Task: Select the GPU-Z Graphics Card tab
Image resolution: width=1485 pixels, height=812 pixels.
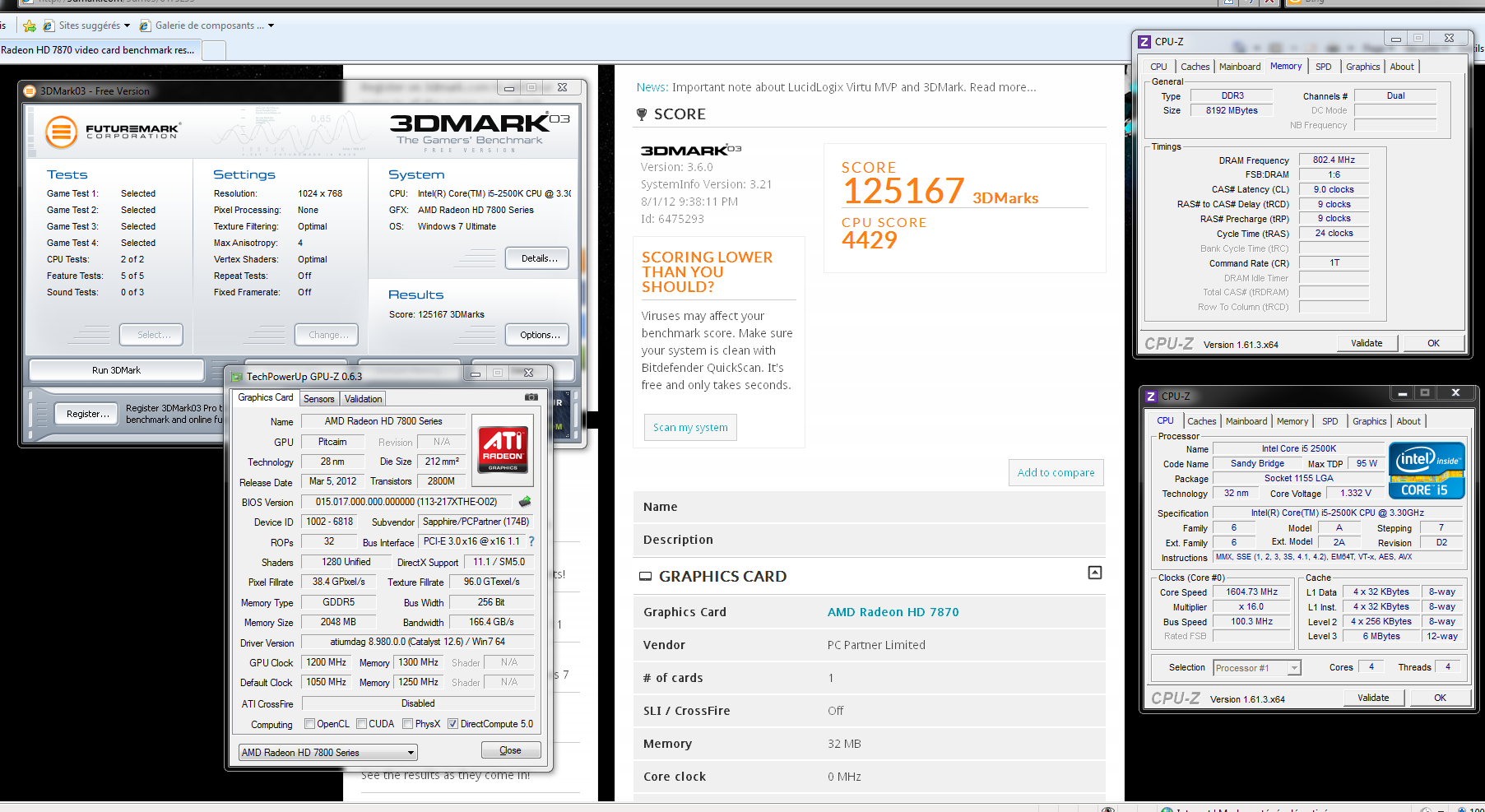Action: [x=265, y=397]
